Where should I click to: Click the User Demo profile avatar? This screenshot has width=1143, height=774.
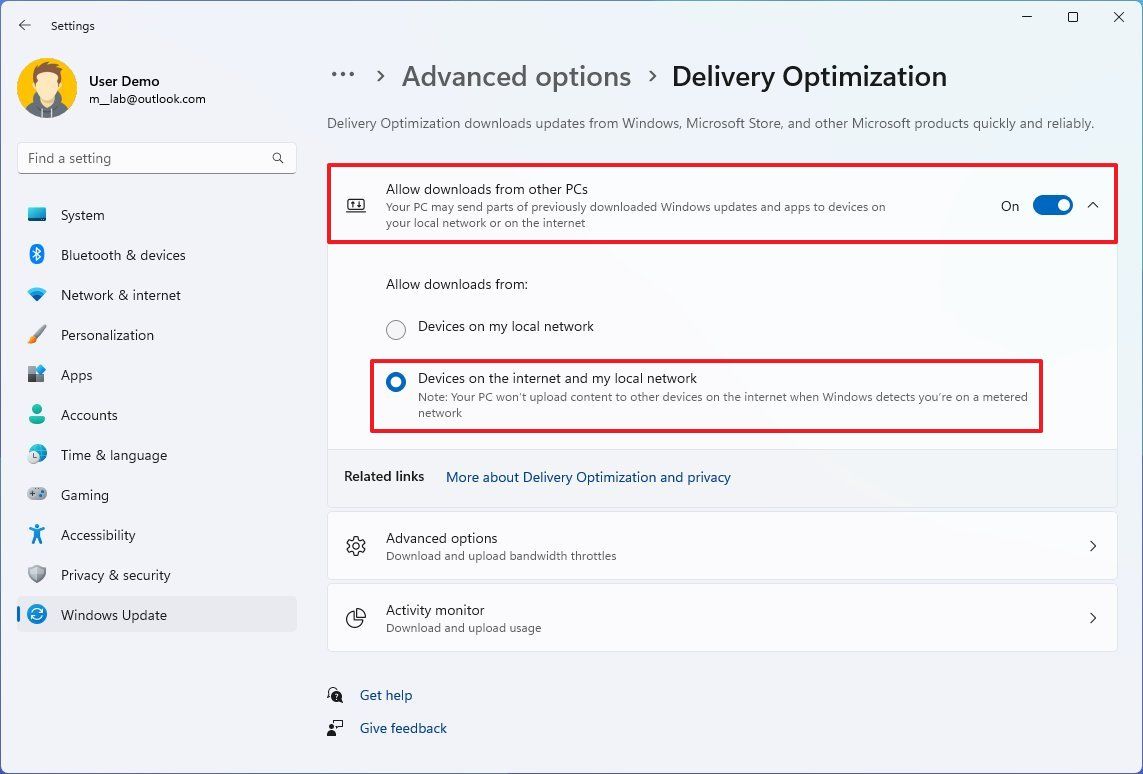pos(47,88)
